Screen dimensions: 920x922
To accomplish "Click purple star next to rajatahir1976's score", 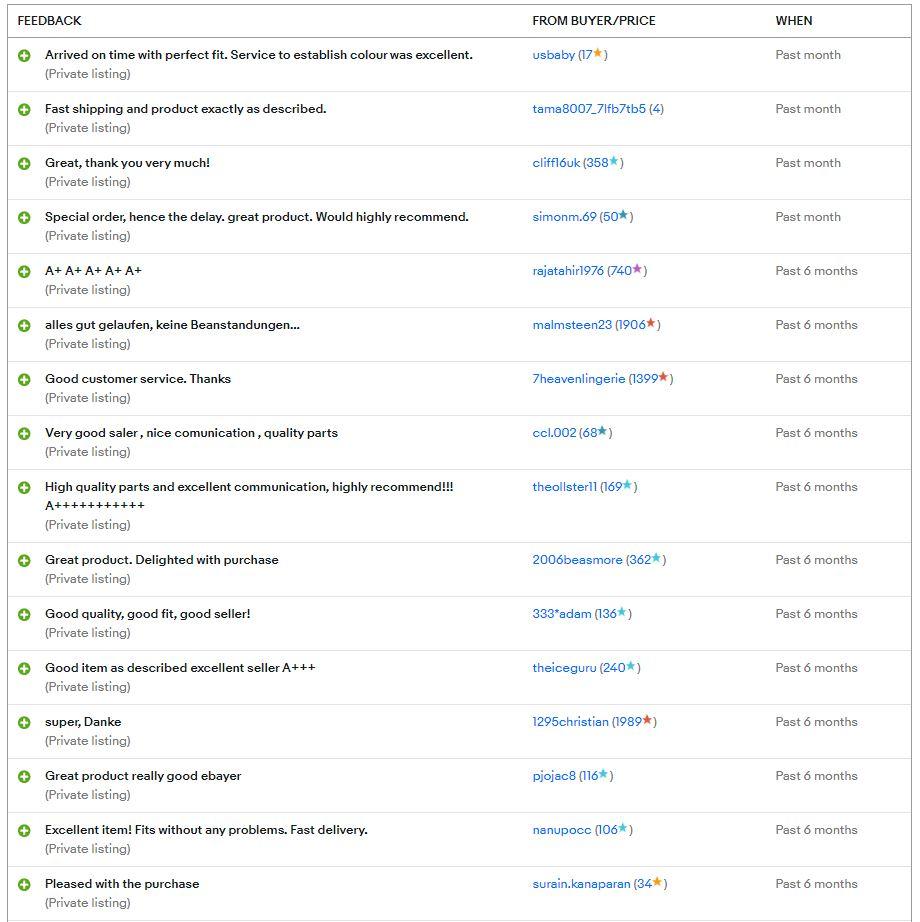I will coord(637,270).
